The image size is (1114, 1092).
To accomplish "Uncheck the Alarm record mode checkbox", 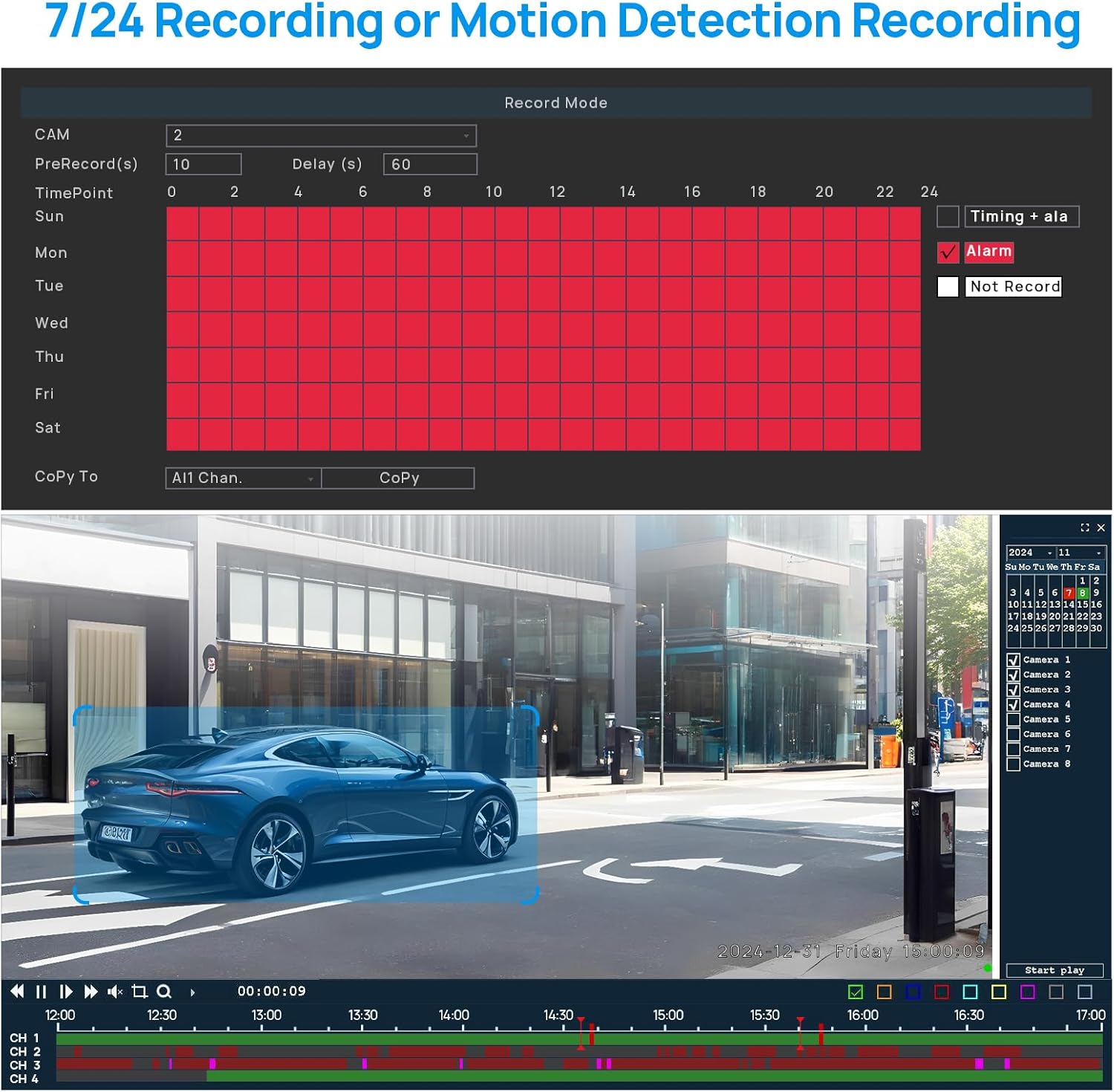I will click(x=948, y=253).
